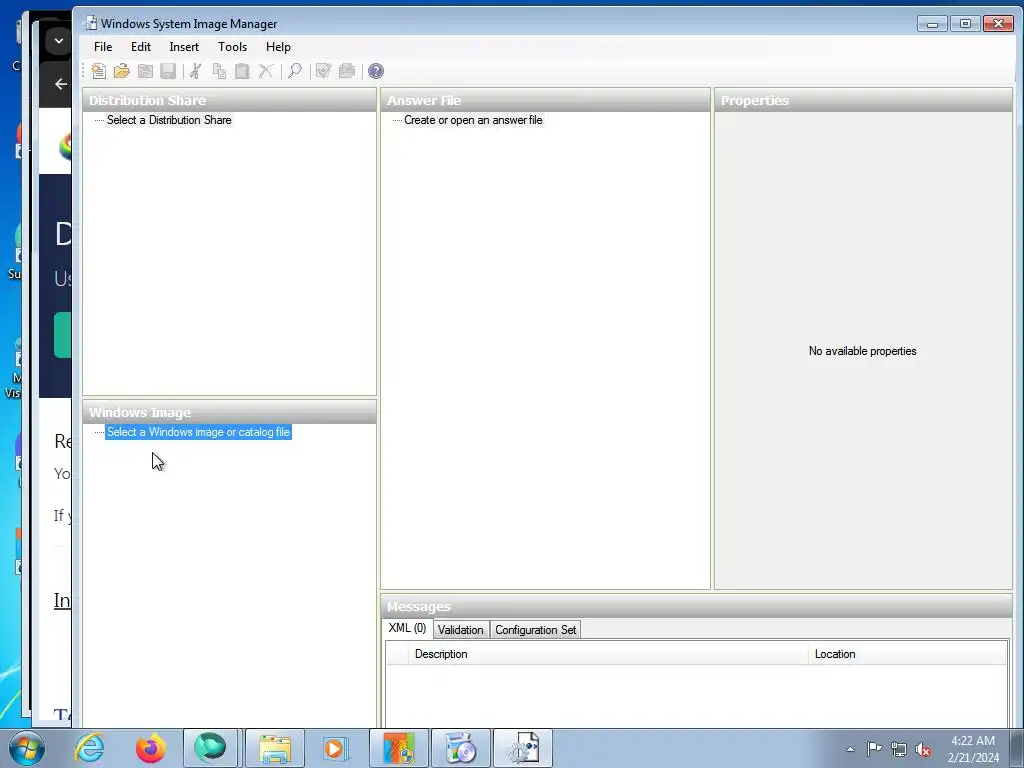Switch to the Validation tab

[460, 630]
